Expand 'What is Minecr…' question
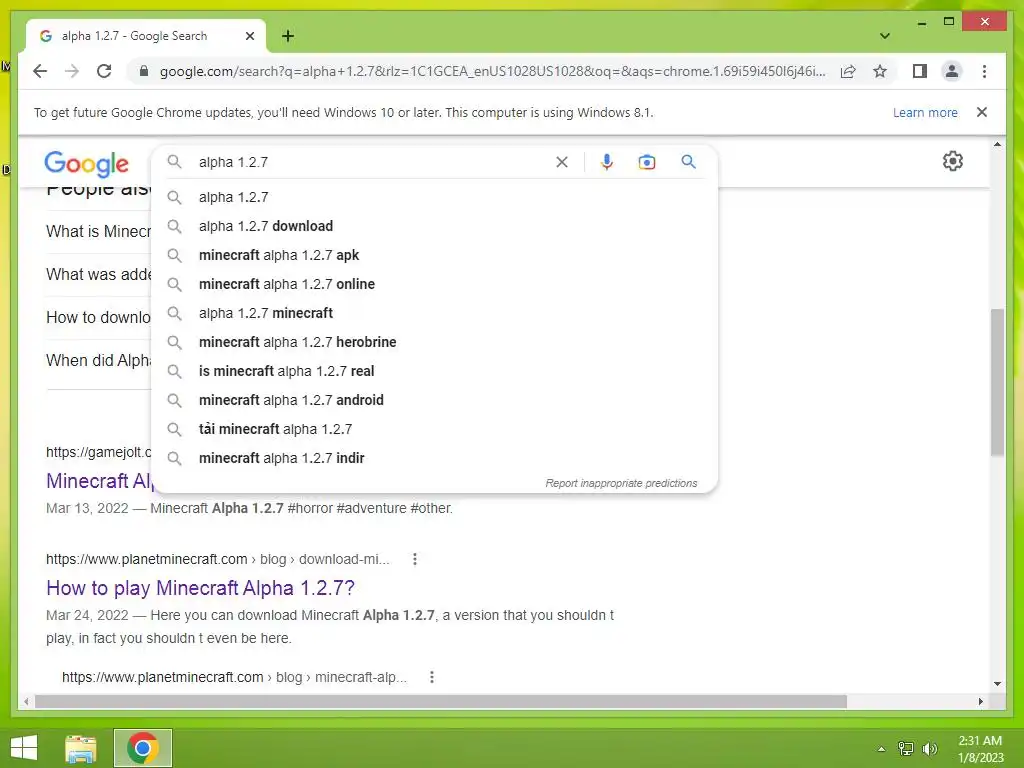This screenshot has width=1024, height=768. coord(98,231)
